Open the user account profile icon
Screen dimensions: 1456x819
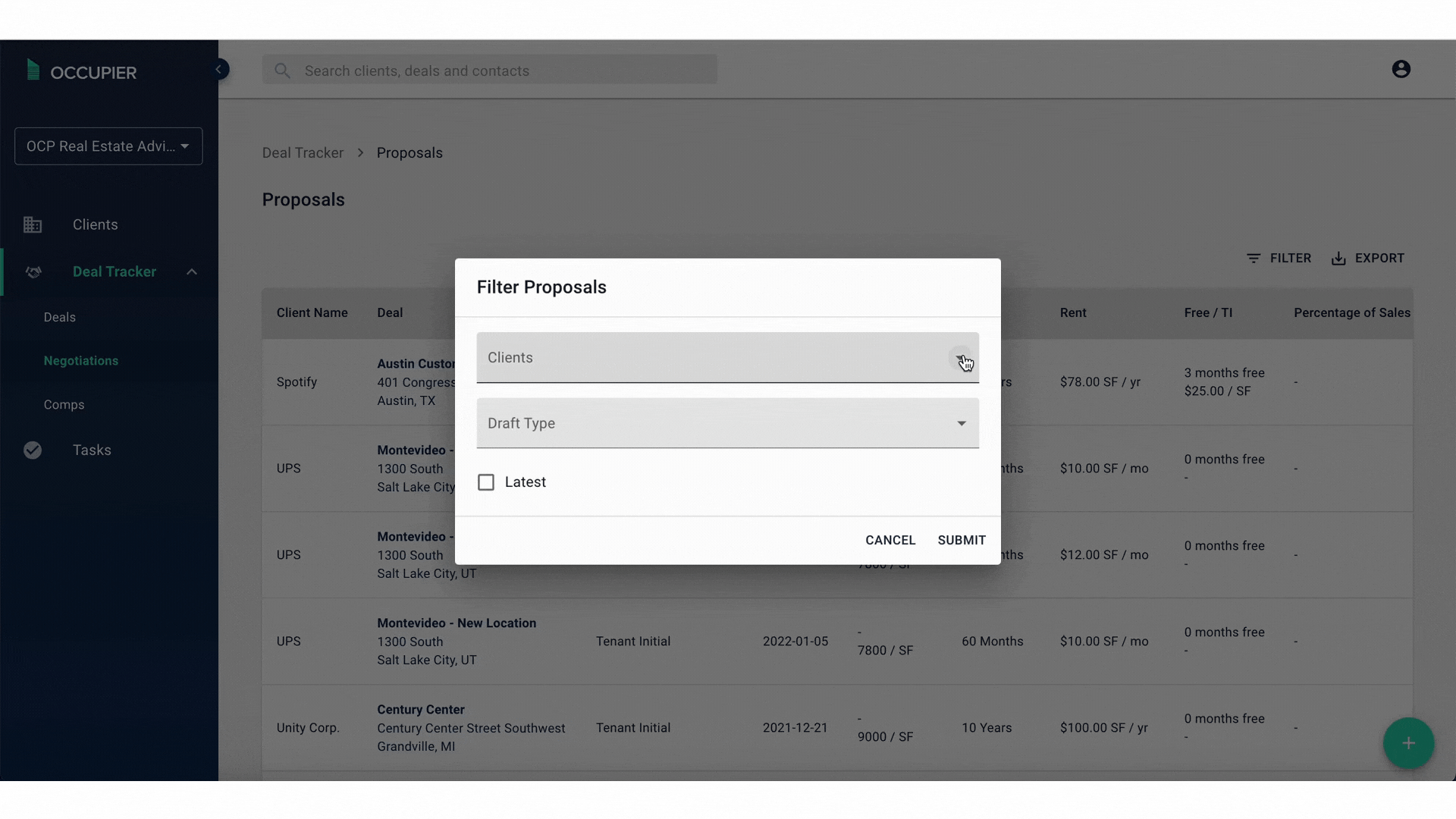1401,70
